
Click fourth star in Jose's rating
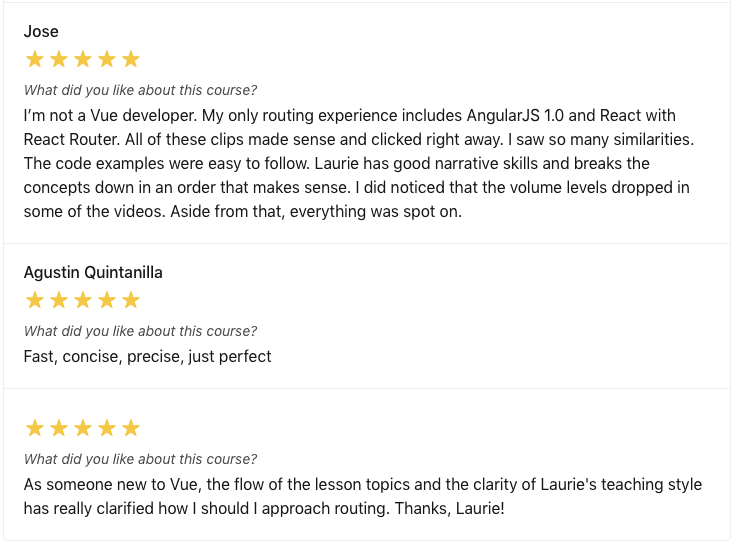click(107, 59)
